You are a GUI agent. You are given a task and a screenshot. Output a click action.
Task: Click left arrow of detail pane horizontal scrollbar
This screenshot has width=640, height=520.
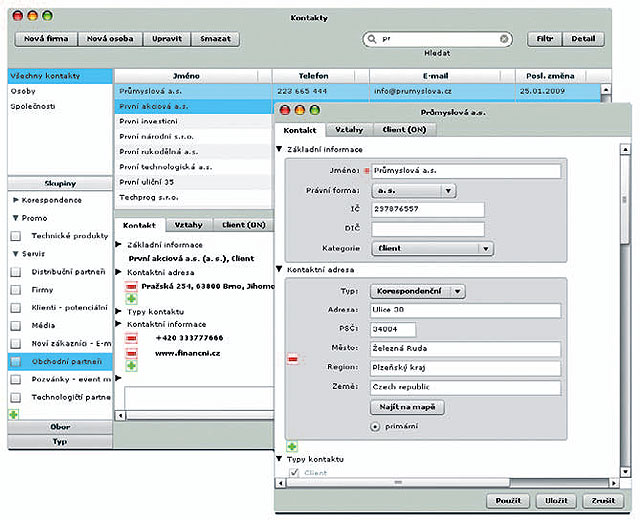tap(120, 416)
